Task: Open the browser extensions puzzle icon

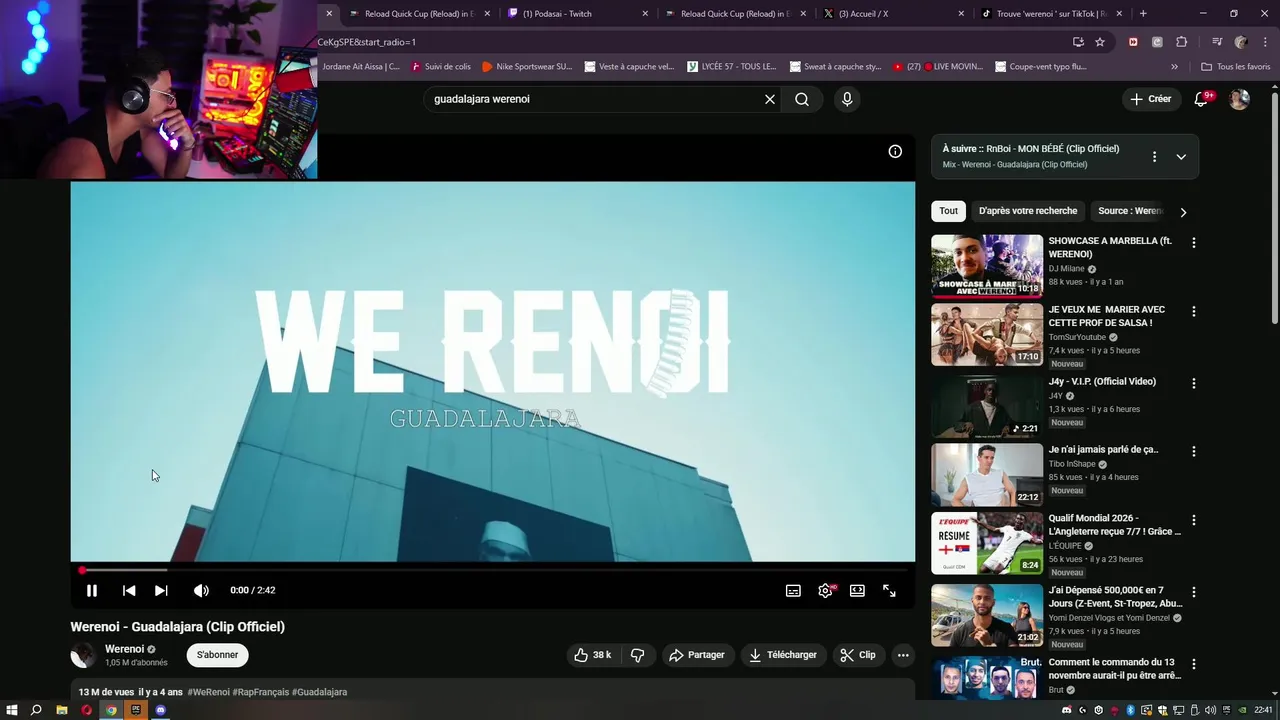Action: [x=1181, y=42]
